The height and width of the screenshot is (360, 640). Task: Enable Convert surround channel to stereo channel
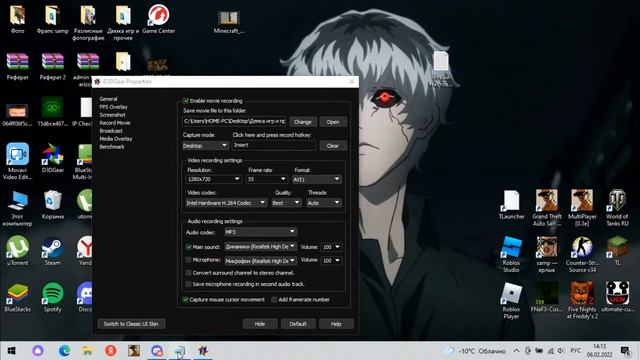coord(188,273)
